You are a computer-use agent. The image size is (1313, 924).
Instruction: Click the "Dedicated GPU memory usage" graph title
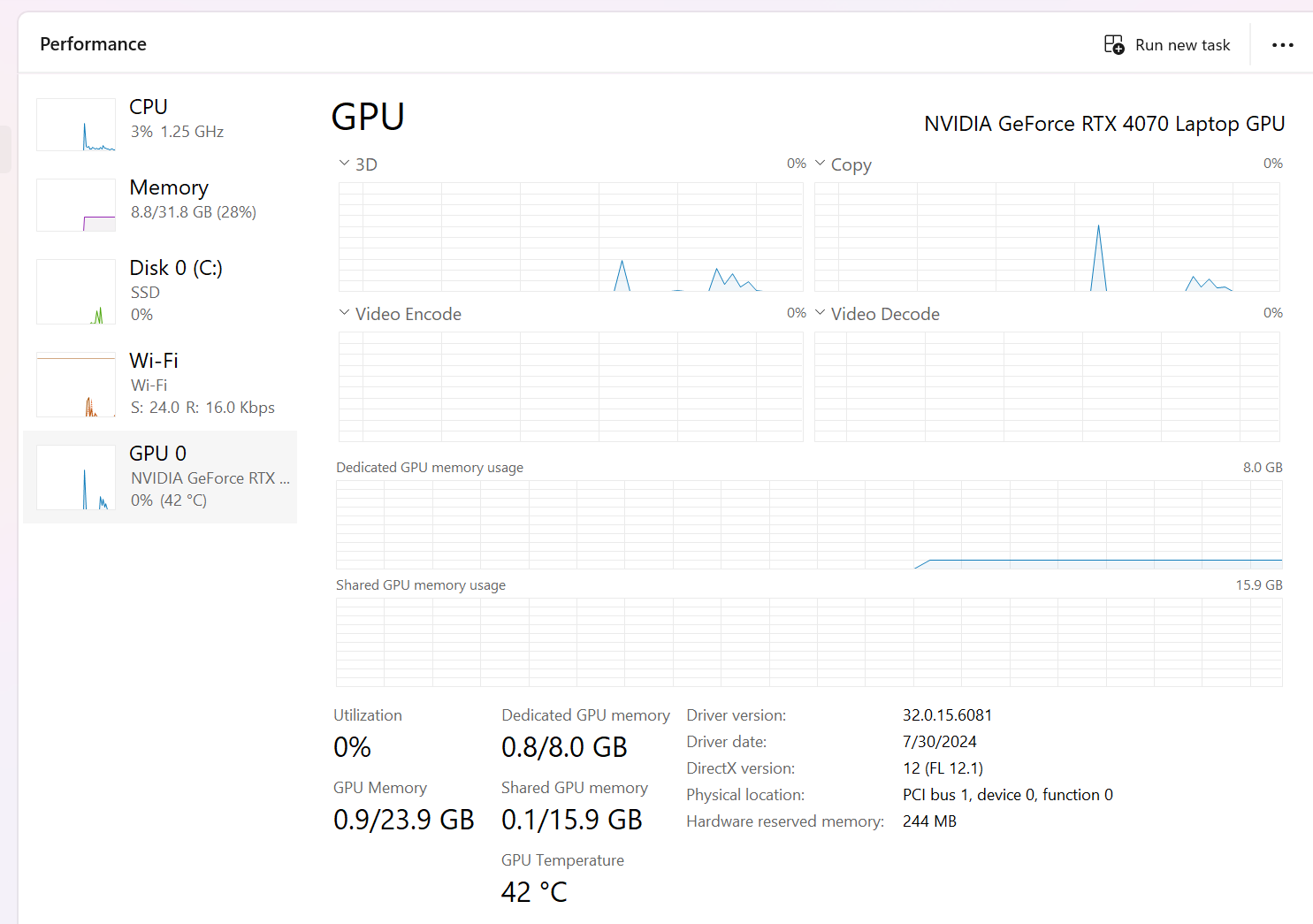point(430,468)
